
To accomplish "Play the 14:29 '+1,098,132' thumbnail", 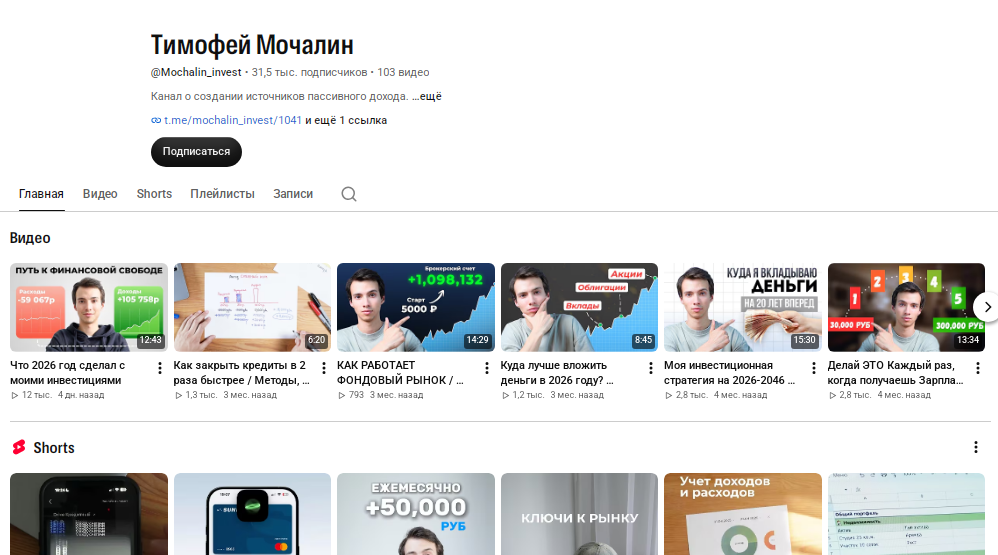I will [416, 307].
